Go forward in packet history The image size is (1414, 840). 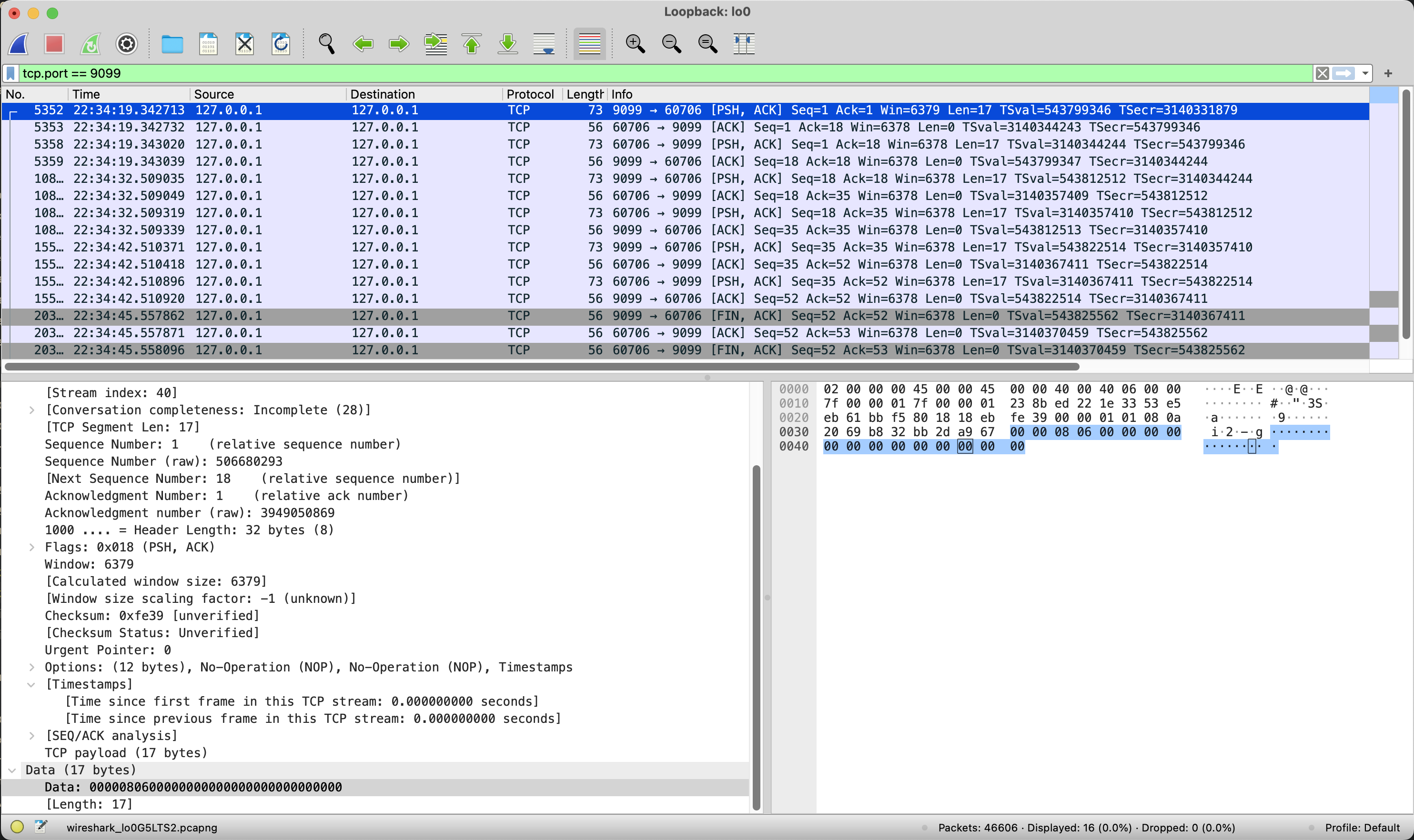click(399, 44)
